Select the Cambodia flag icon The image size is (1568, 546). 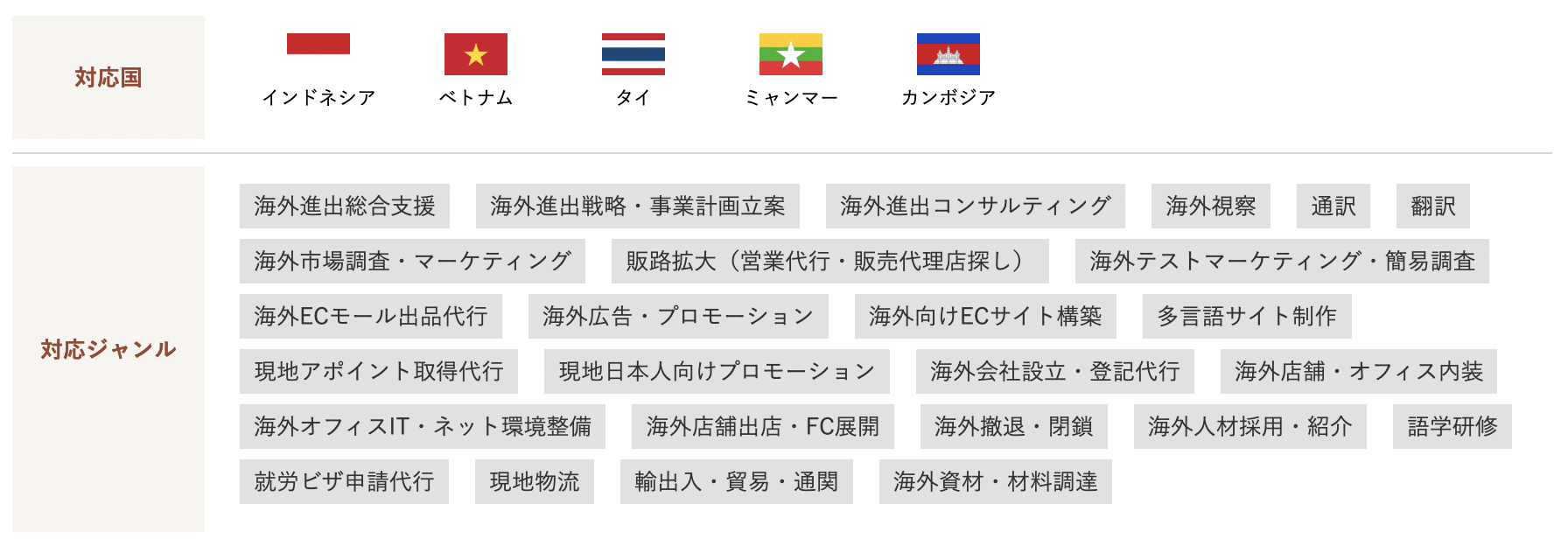[x=948, y=54]
